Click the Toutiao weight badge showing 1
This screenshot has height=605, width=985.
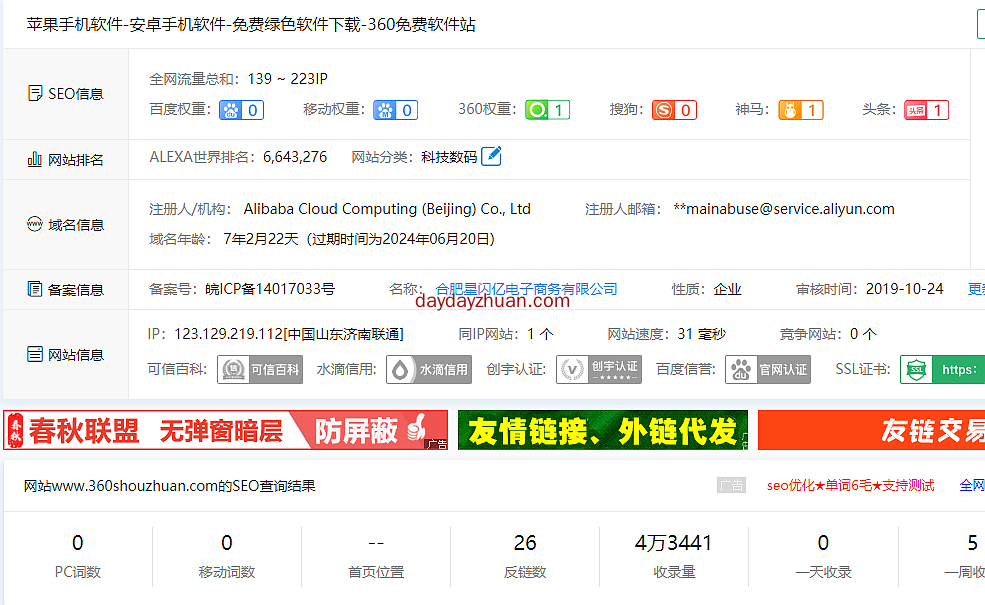click(927, 110)
